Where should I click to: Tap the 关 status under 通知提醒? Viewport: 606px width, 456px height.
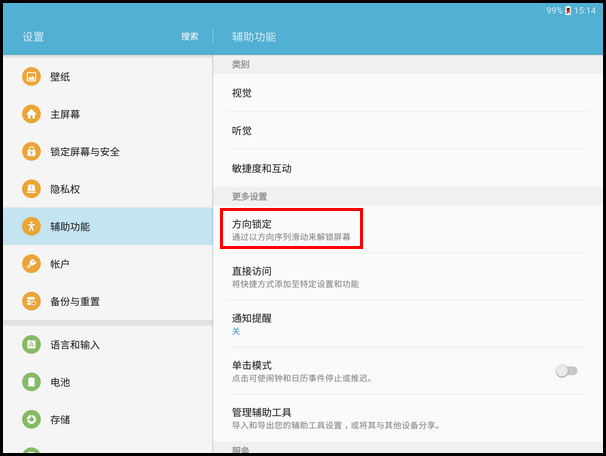[236, 331]
